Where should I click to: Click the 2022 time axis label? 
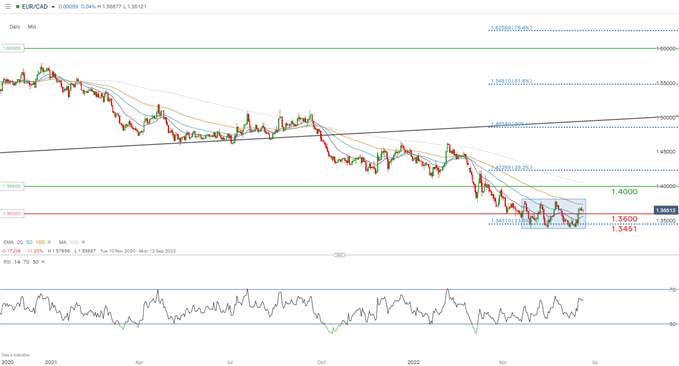point(413,362)
